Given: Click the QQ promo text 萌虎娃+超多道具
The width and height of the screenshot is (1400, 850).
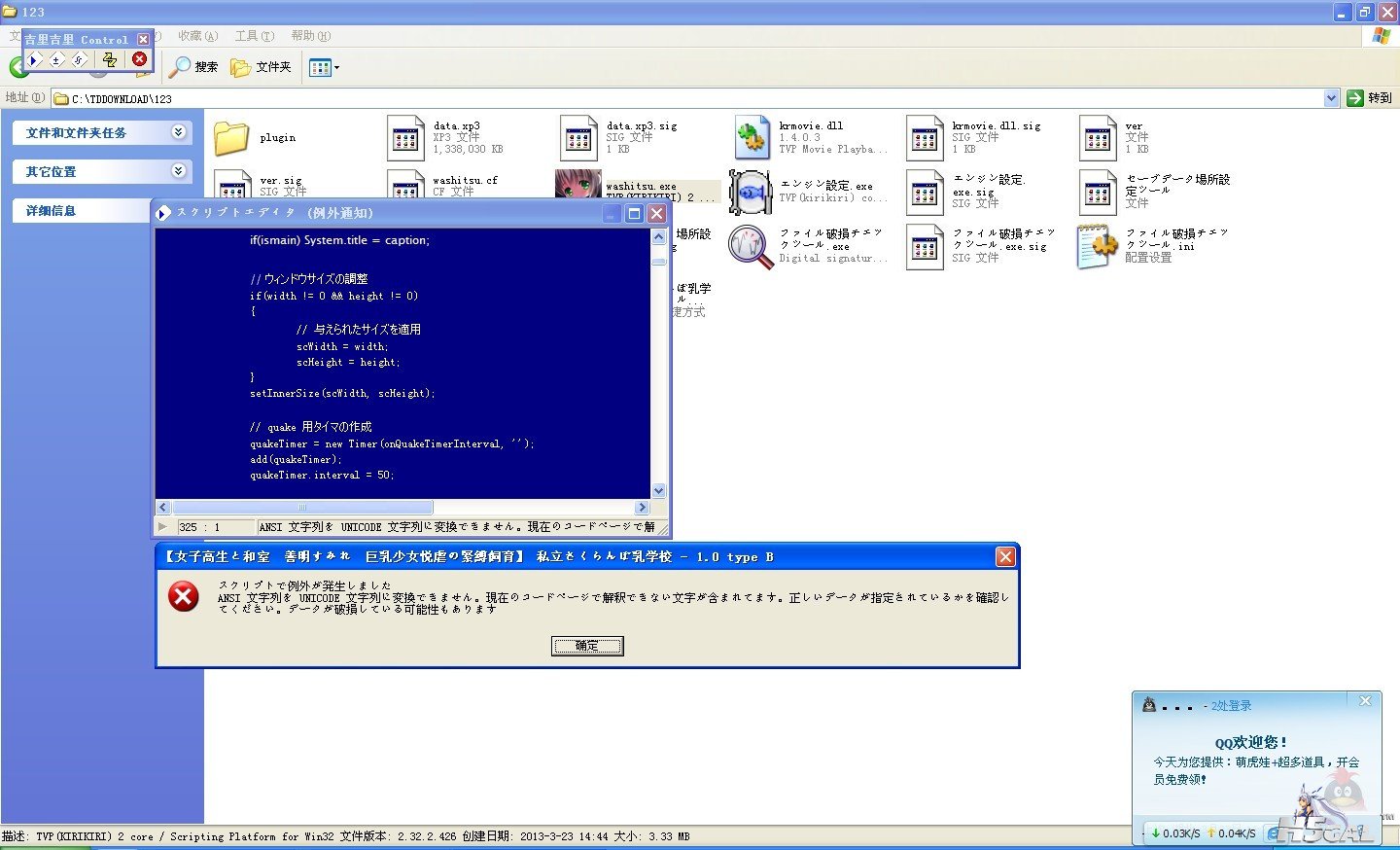Looking at the screenshot, I should (1280, 762).
